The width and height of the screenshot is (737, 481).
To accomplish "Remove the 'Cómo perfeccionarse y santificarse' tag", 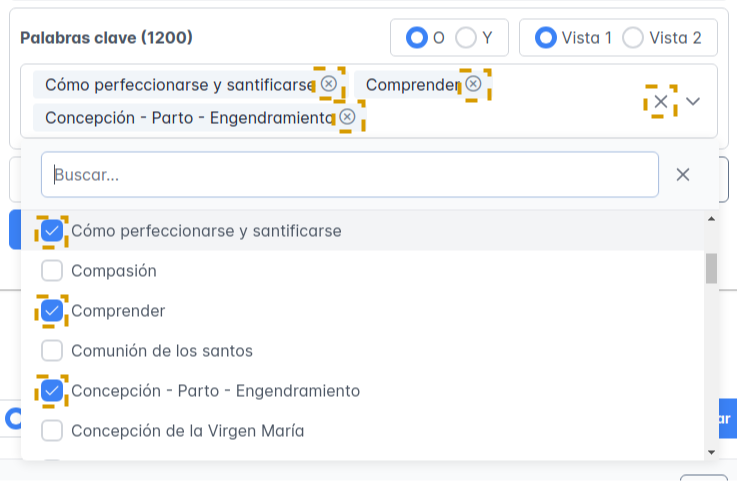I will (x=329, y=85).
